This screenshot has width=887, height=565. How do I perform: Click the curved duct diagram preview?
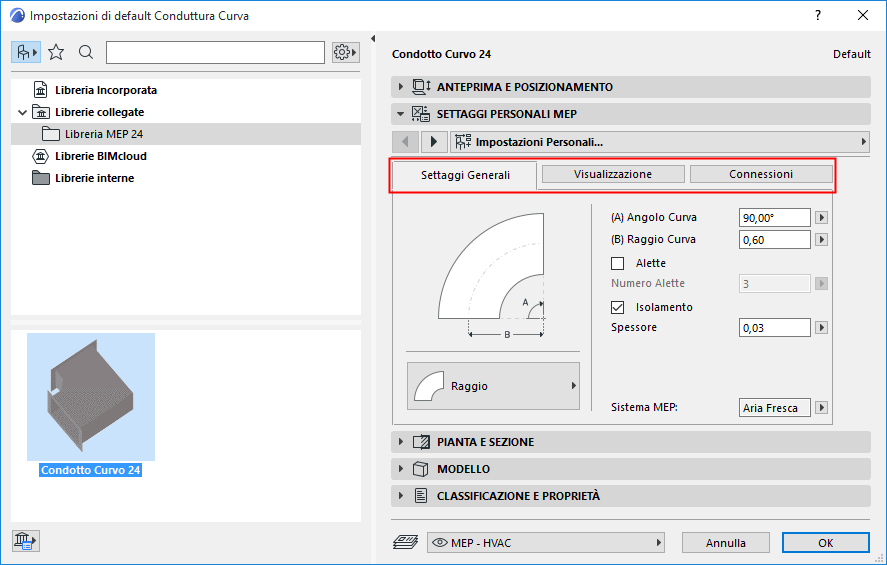tap(492, 275)
